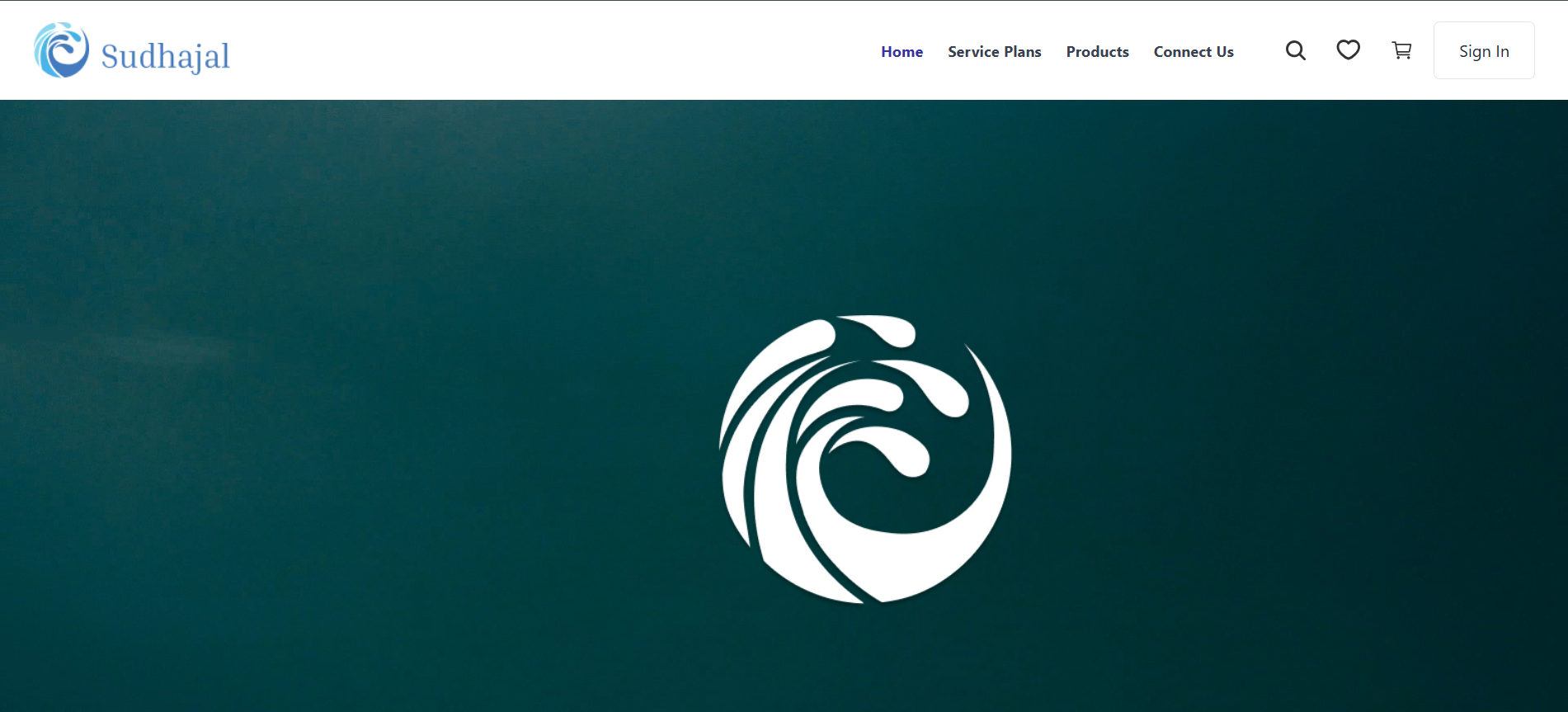Screen dimensions: 1568x712
Task: Go to the Home menu item
Action: 902,51
